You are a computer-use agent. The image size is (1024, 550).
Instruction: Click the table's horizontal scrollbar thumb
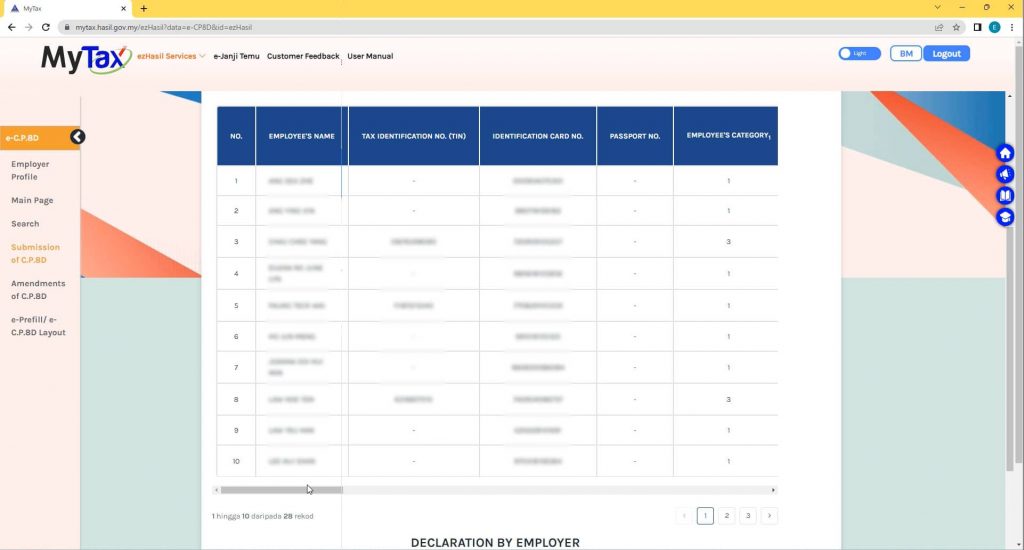pyautogui.click(x=281, y=490)
